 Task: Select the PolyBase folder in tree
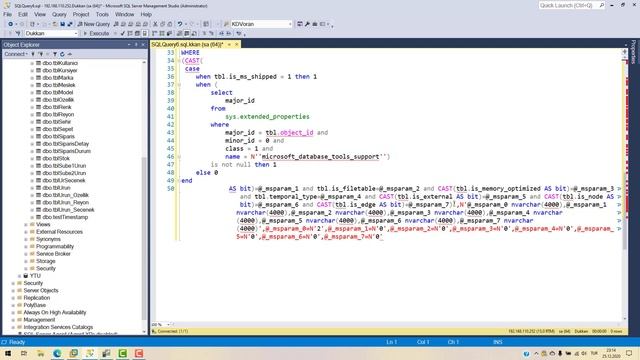pyautogui.click(x=34, y=305)
